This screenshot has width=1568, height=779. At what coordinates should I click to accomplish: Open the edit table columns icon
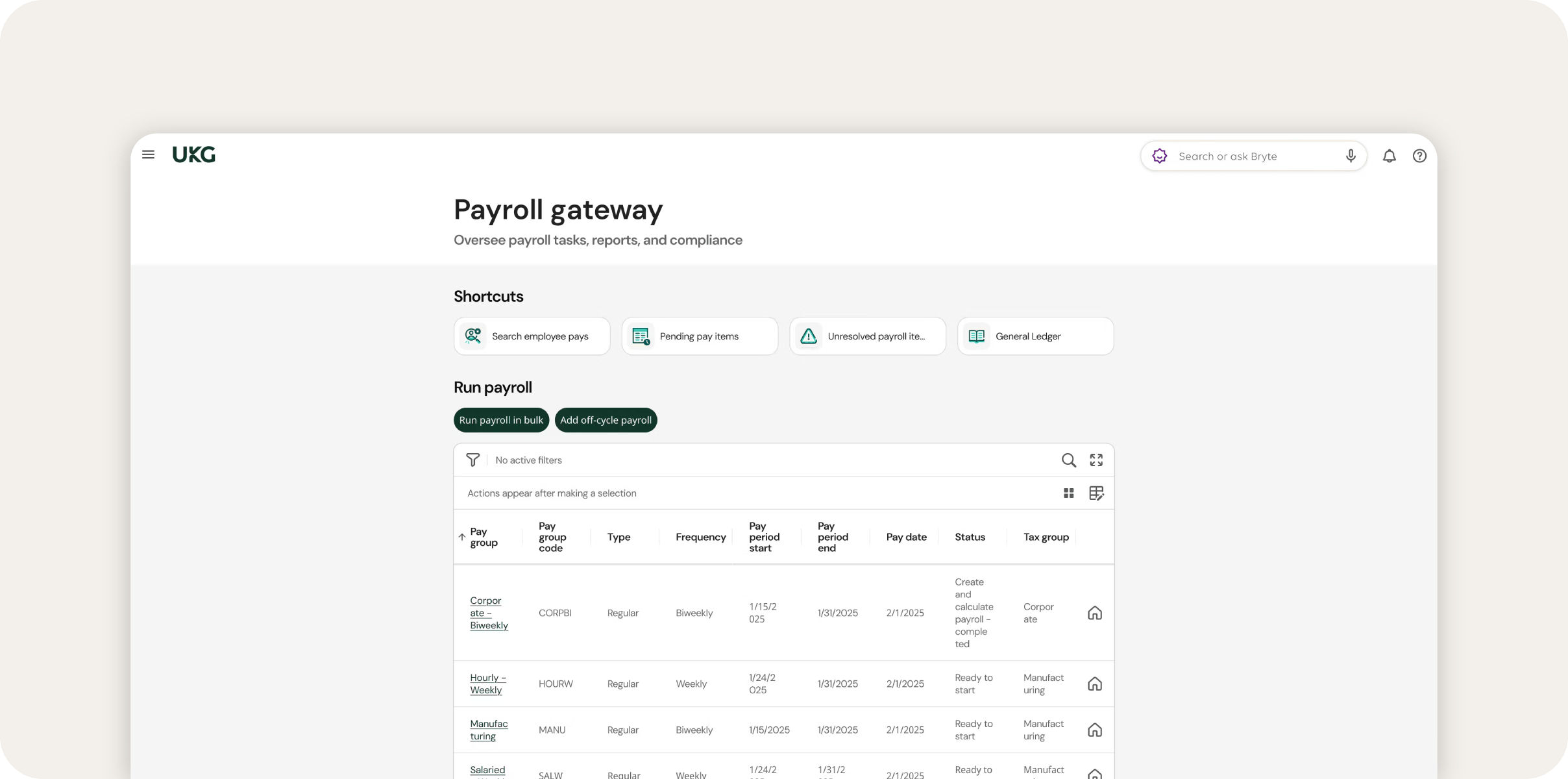(x=1096, y=493)
